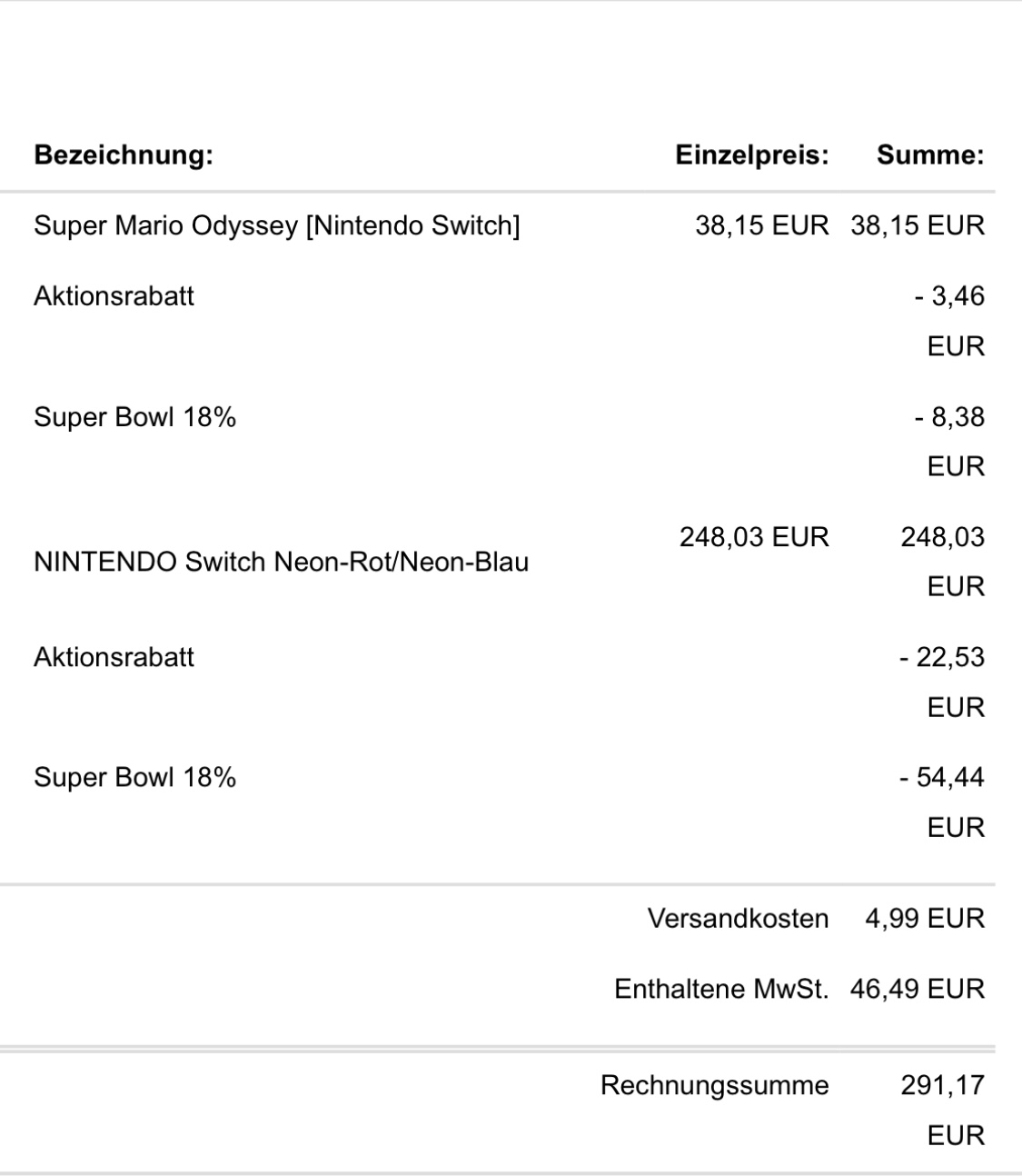Click the 38,15 EUR Einzelpreis value
Screen dimensions: 1022x1176
click(x=762, y=225)
